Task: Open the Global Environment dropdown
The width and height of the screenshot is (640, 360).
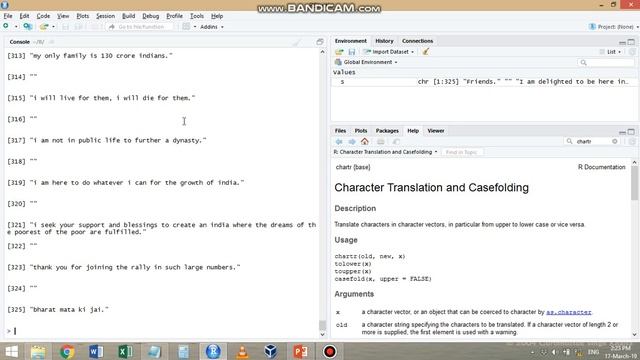Action: tap(366, 62)
